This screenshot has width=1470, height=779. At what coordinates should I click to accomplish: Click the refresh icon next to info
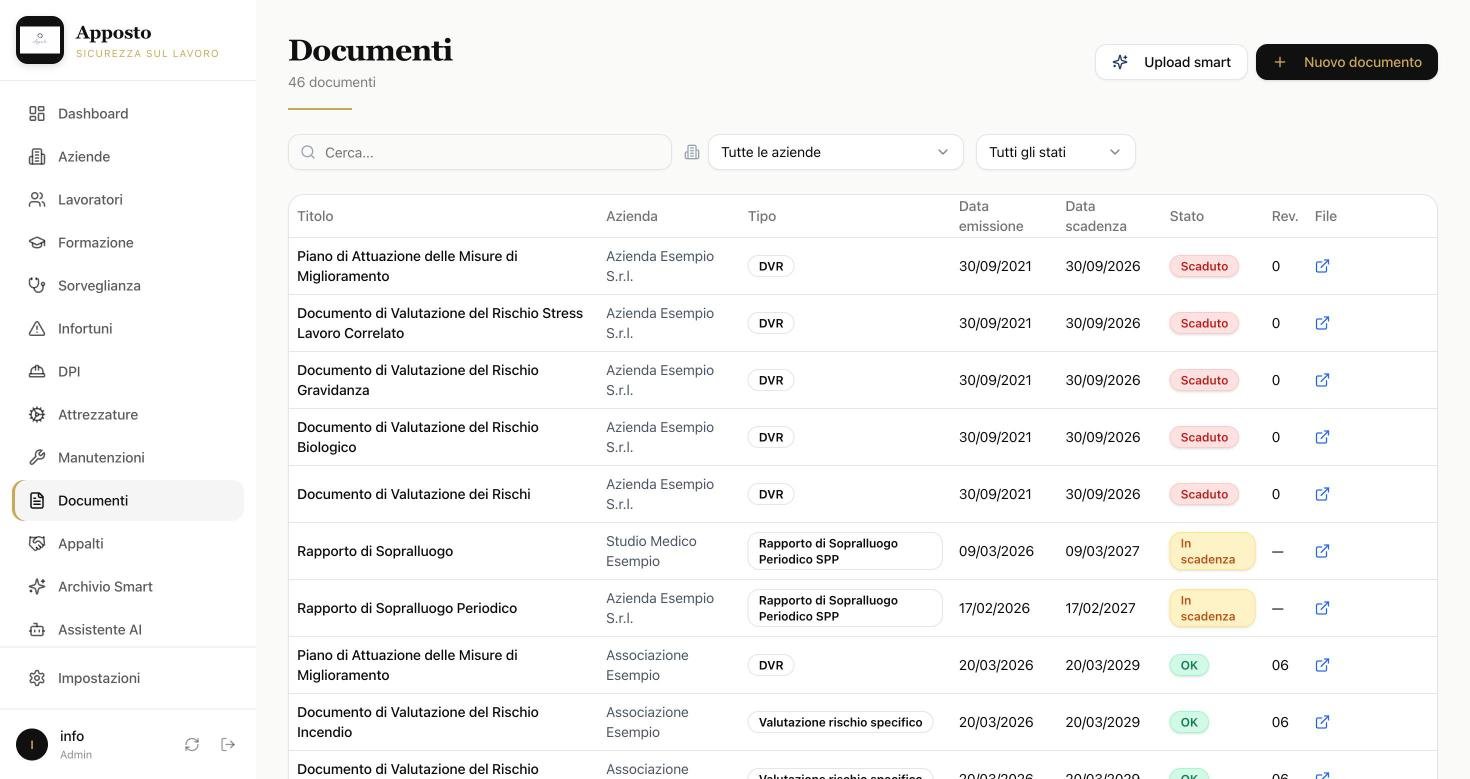coord(192,744)
